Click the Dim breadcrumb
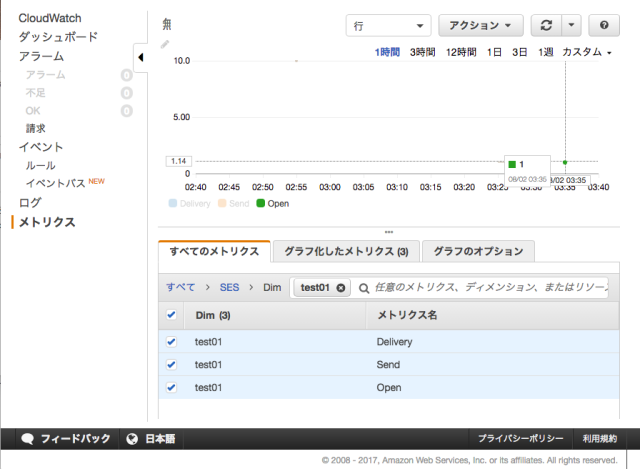The height and width of the screenshot is (469, 640). [272, 287]
